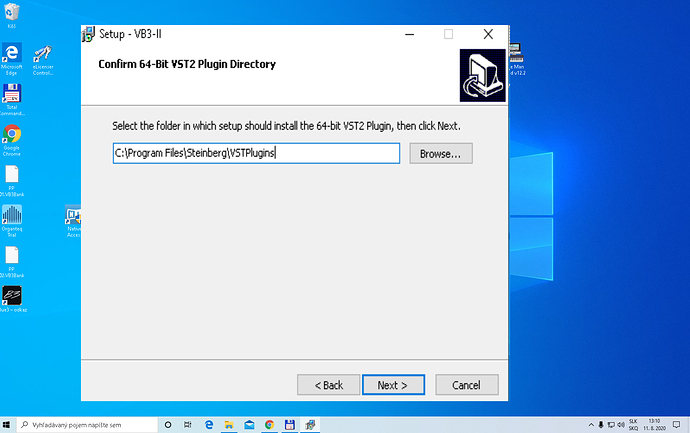Click the Next > button

pos(393,385)
